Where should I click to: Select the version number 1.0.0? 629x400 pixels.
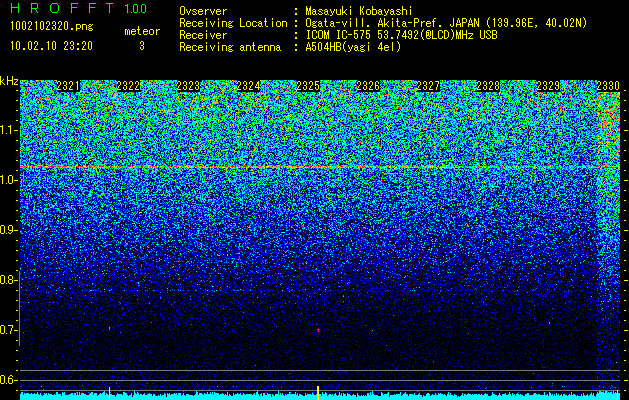tap(136, 8)
